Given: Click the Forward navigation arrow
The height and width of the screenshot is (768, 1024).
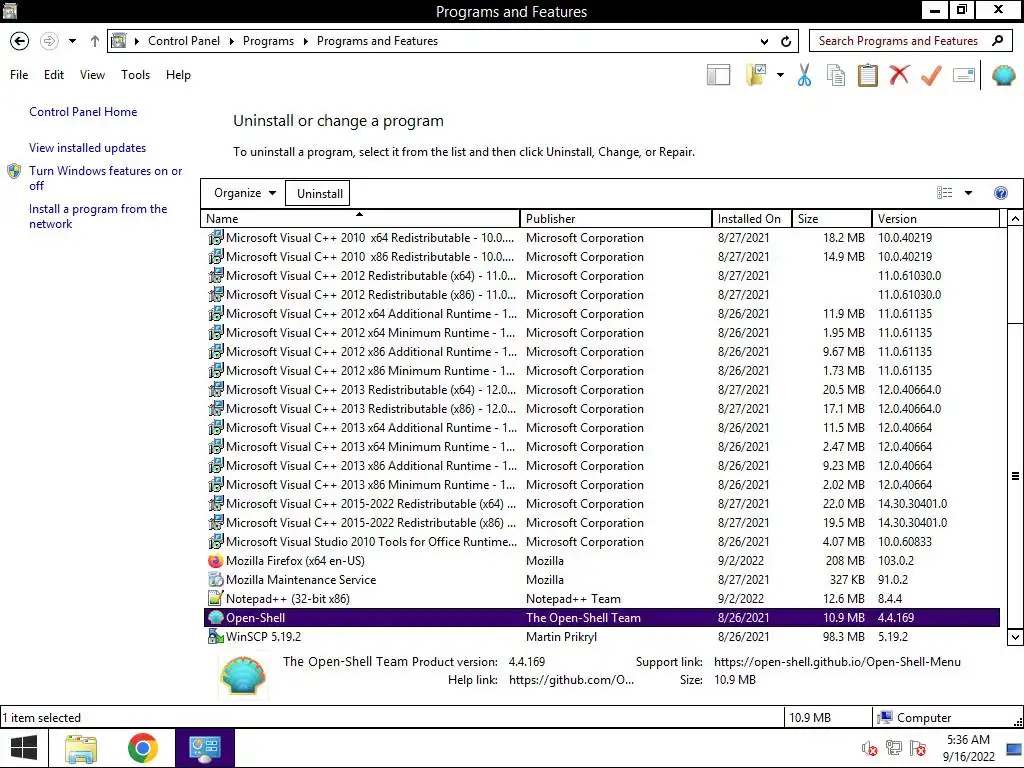Looking at the screenshot, I should pos(49,41).
